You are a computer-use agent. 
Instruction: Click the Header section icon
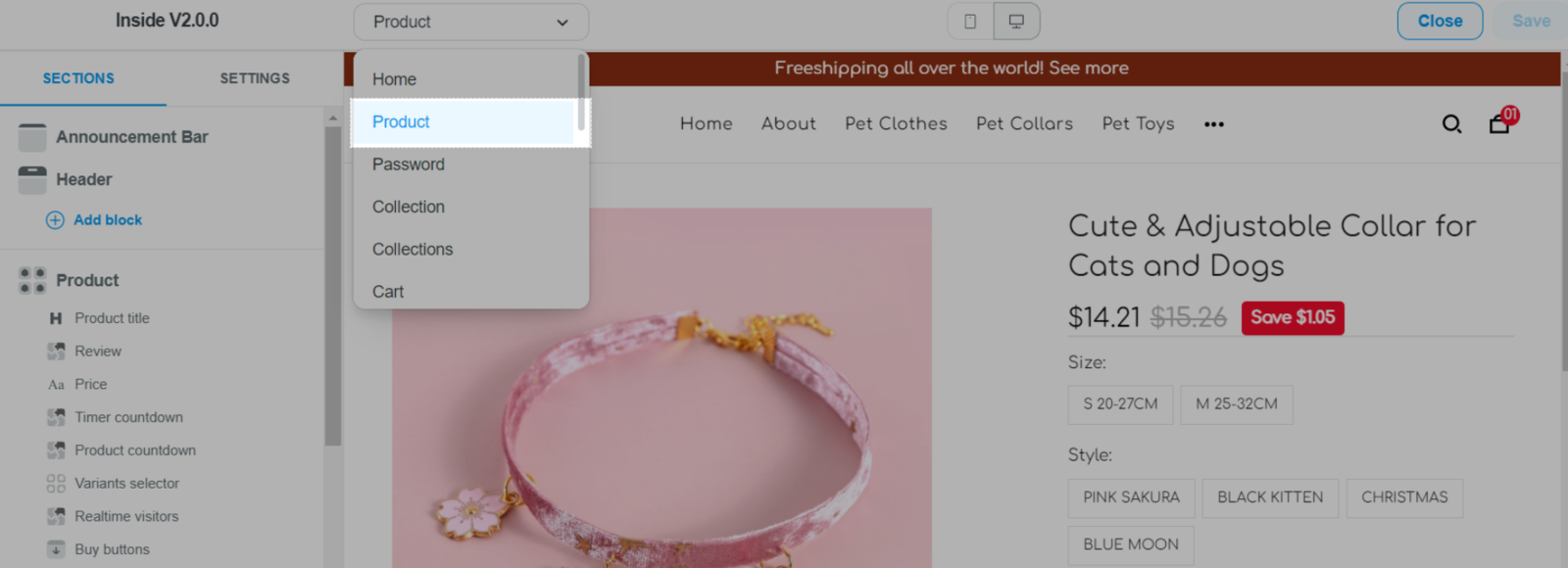click(32, 179)
